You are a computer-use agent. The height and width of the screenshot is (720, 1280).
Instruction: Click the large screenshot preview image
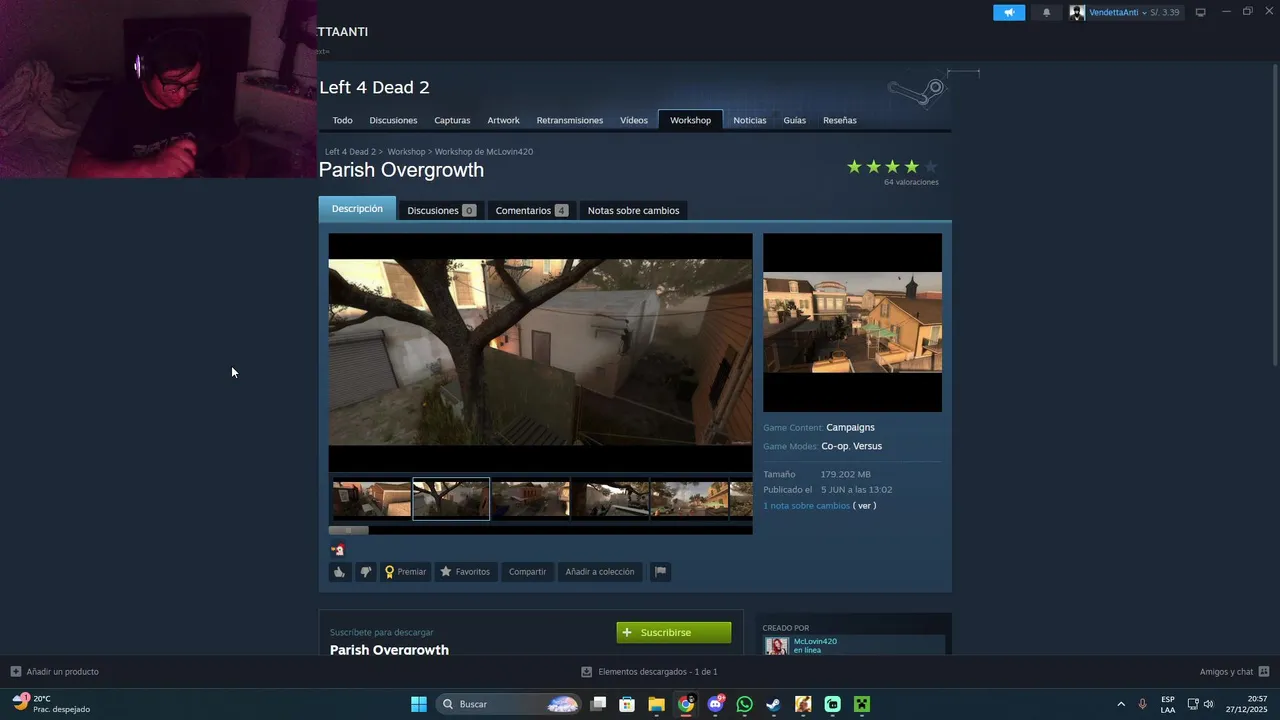coord(540,352)
